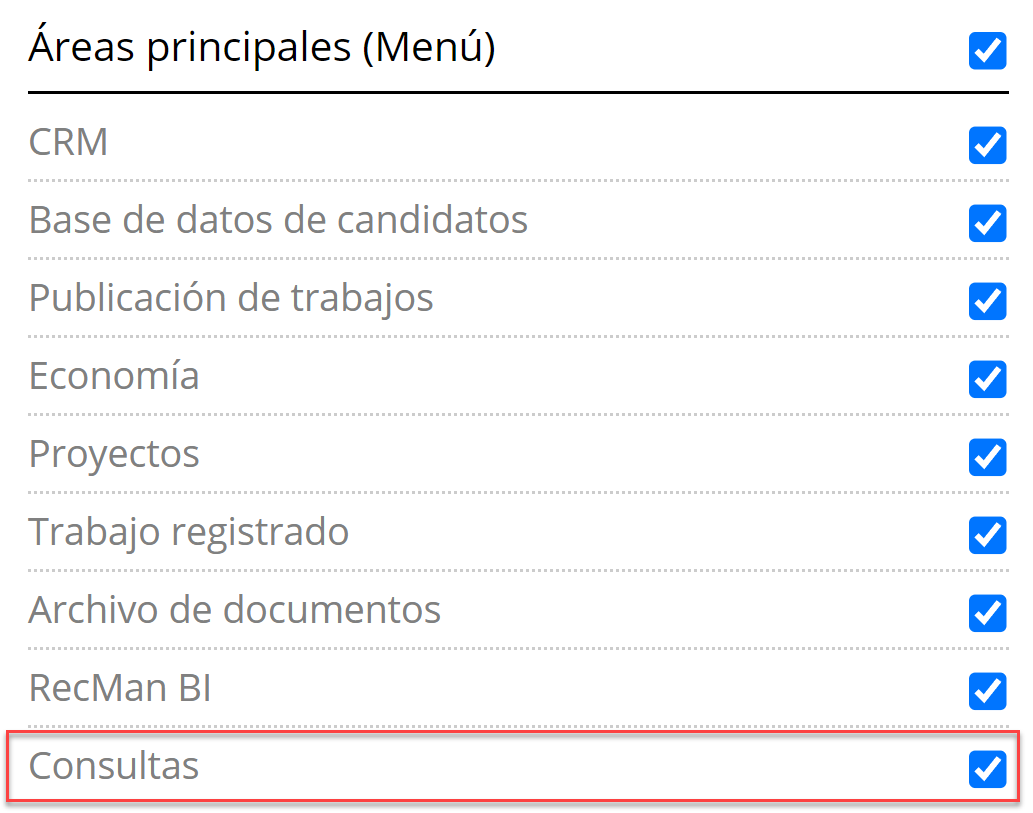1033x813 pixels.
Task: Click the Base de datos de candidatos label
Action: pos(278,220)
